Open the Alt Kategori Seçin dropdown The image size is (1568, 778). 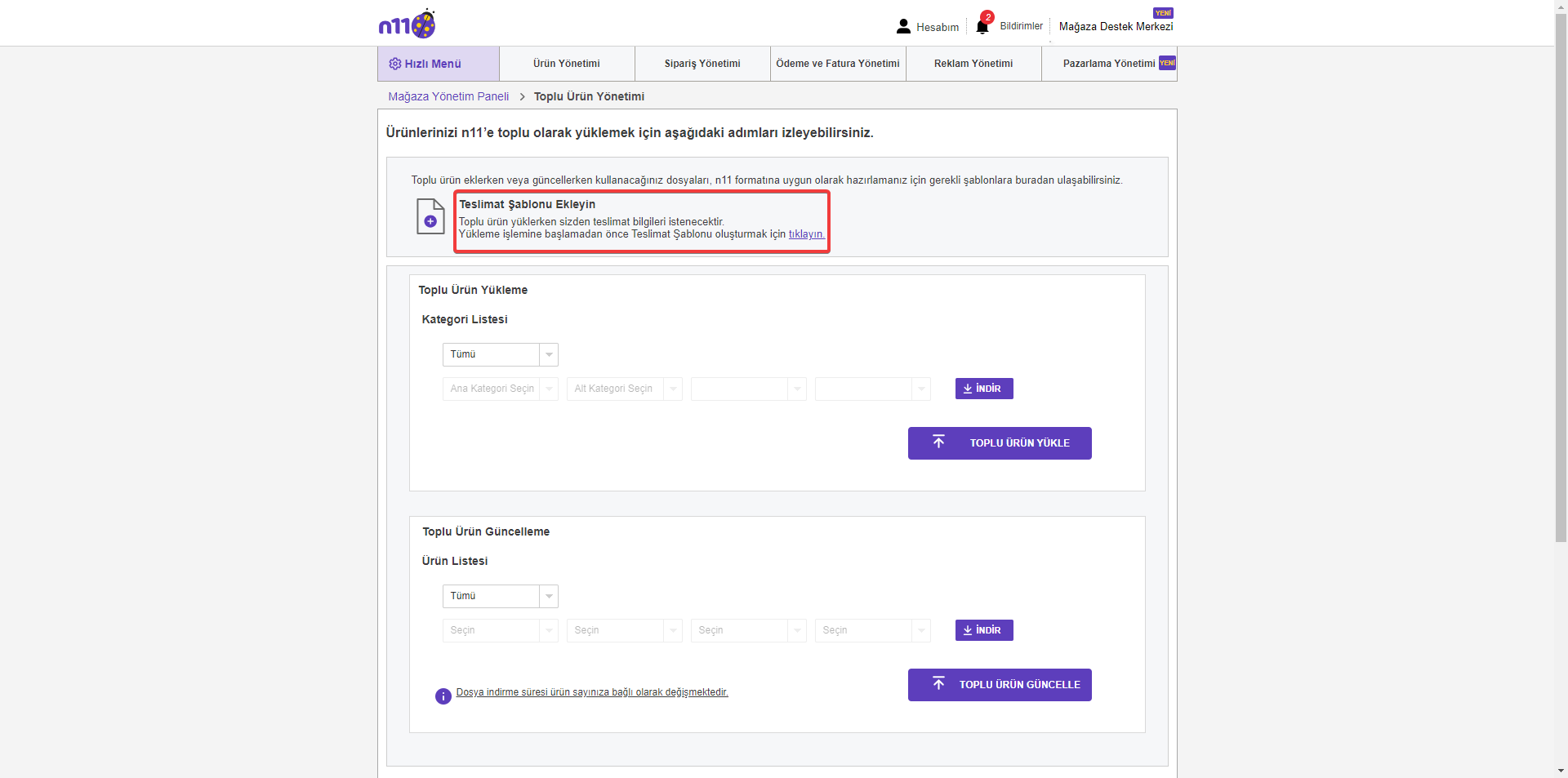pyautogui.click(x=625, y=389)
